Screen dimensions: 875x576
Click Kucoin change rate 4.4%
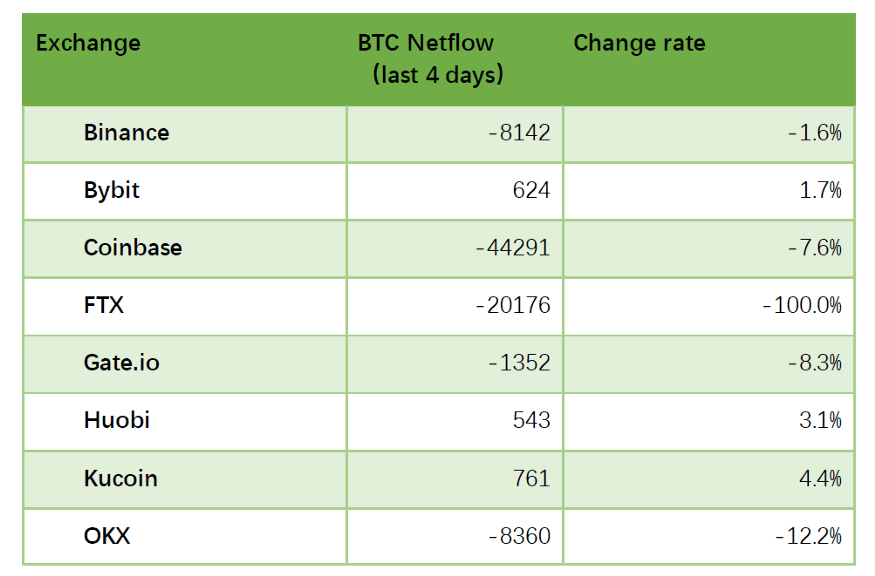pyautogui.click(x=821, y=478)
